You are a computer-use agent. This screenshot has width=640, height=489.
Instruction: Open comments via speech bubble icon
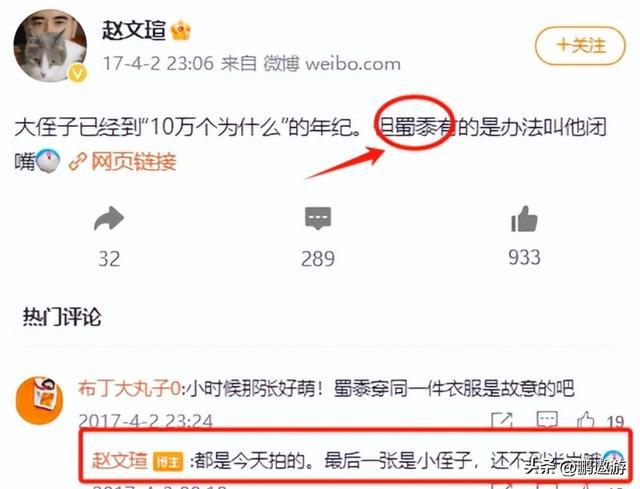point(318,218)
